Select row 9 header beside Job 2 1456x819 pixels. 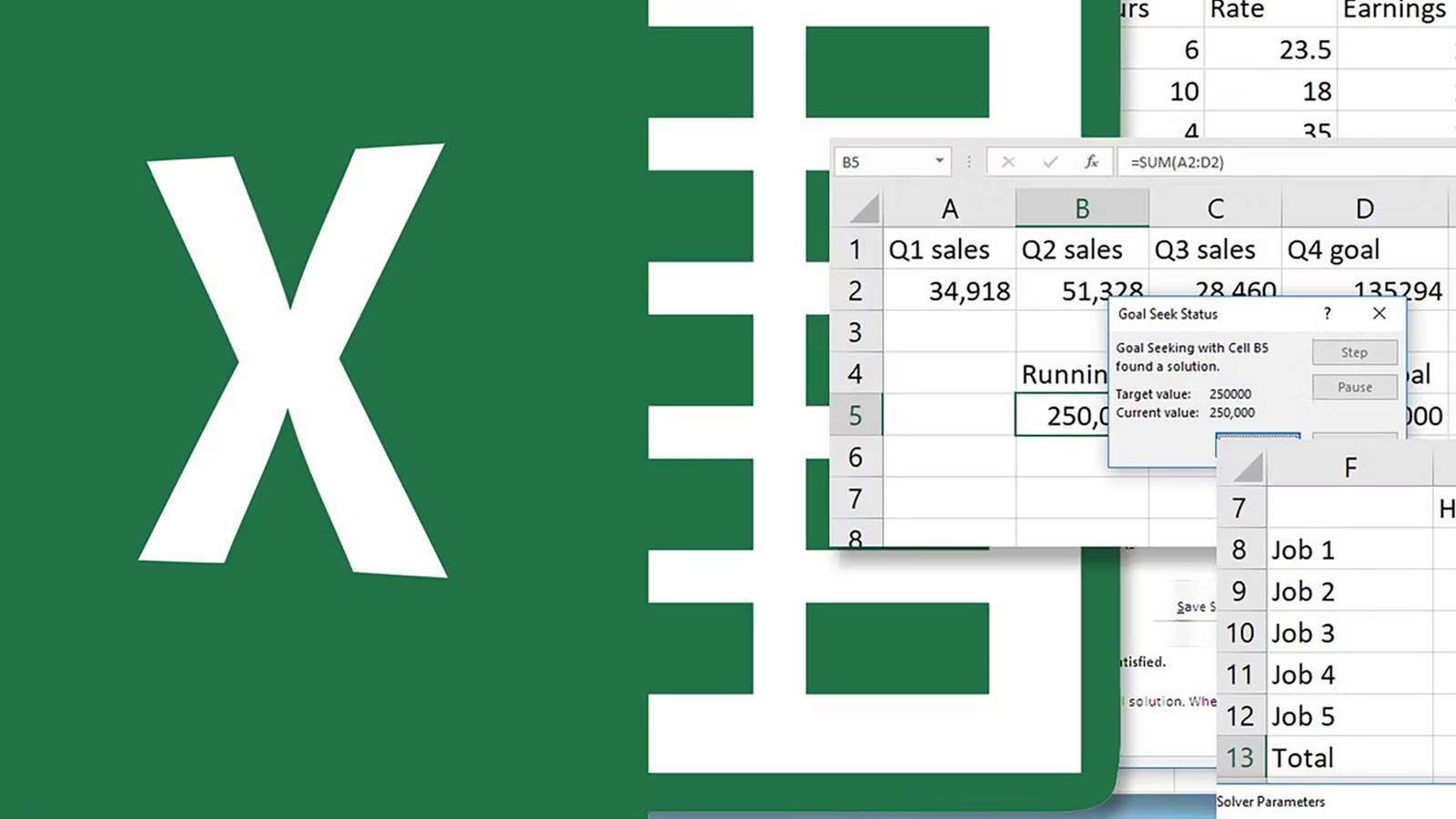click(1239, 591)
